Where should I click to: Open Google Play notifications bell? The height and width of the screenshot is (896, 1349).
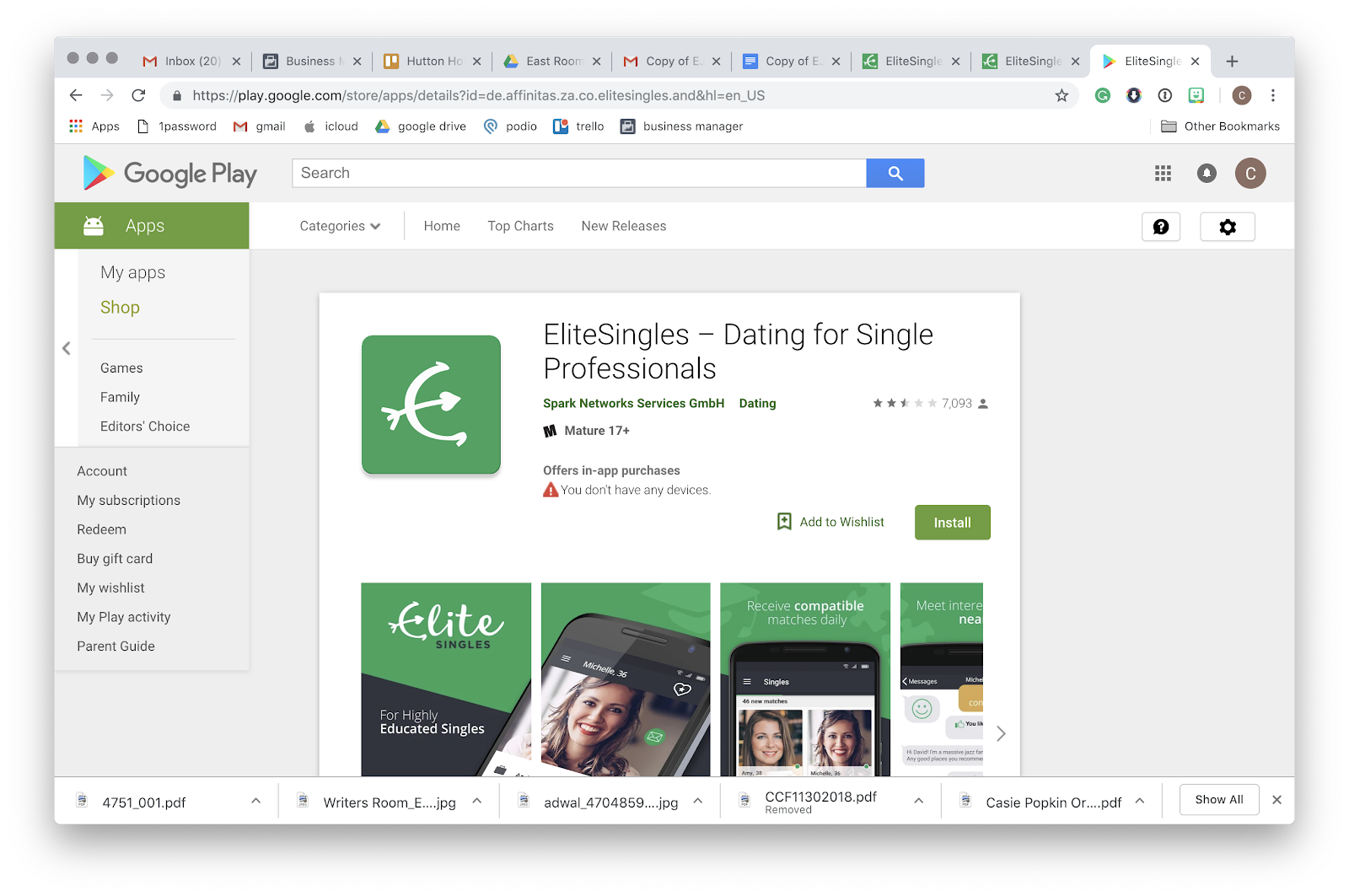1207,173
